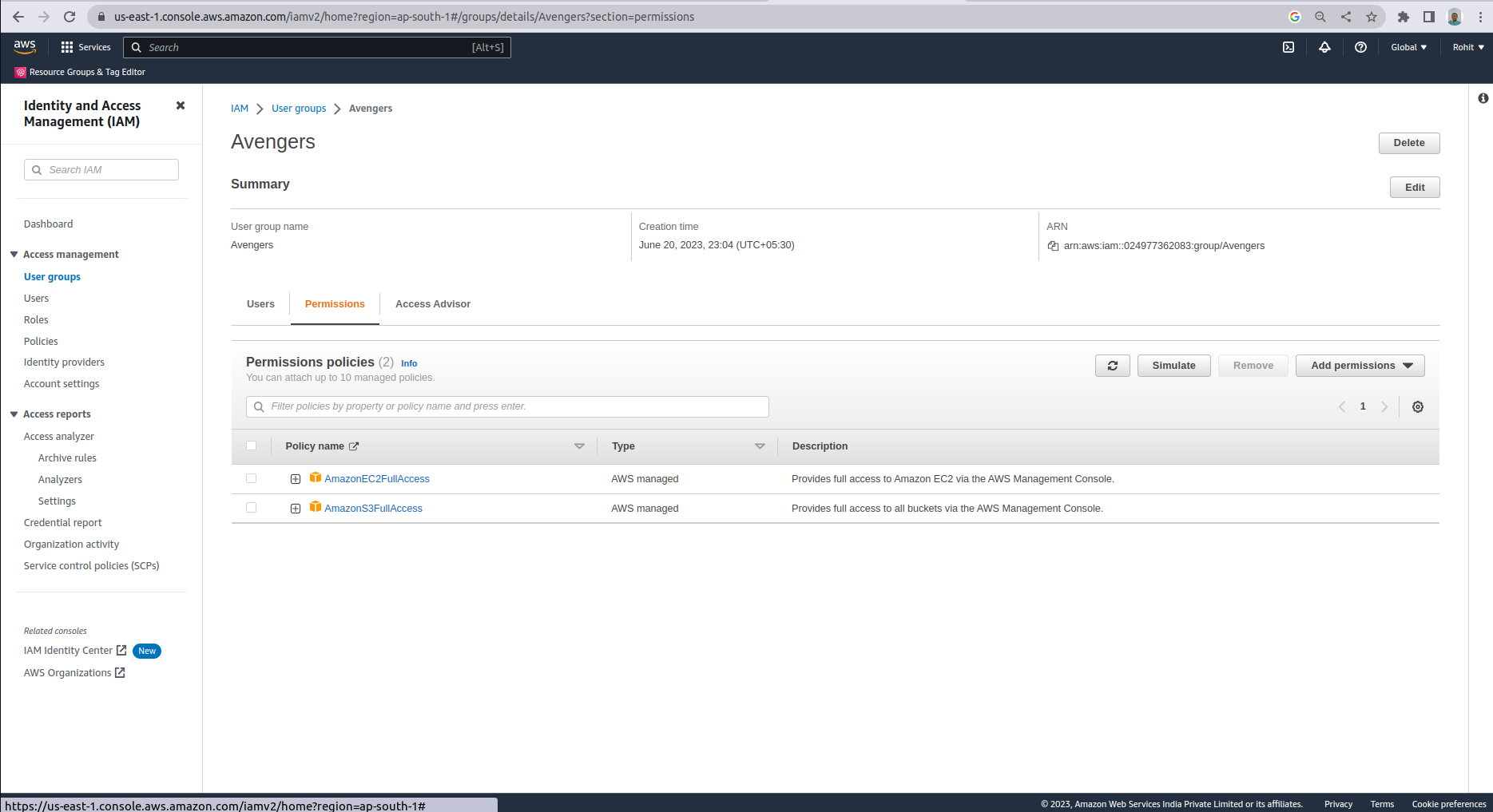Image resolution: width=1493 pixels, height=812 pixels.
Task: Open the policies table settings gear
Action: pos(1418,406)
